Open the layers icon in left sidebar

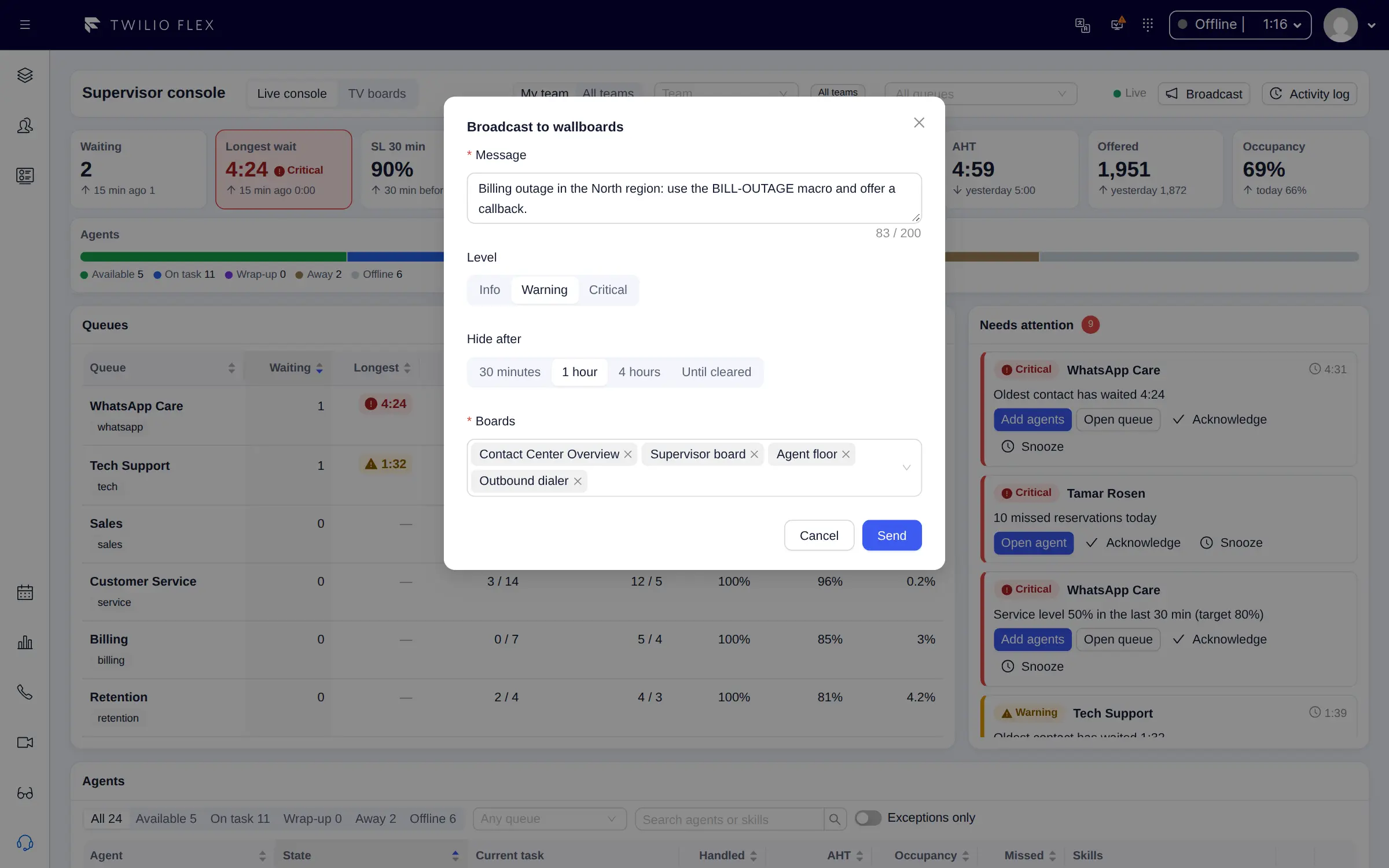(25, 75)
